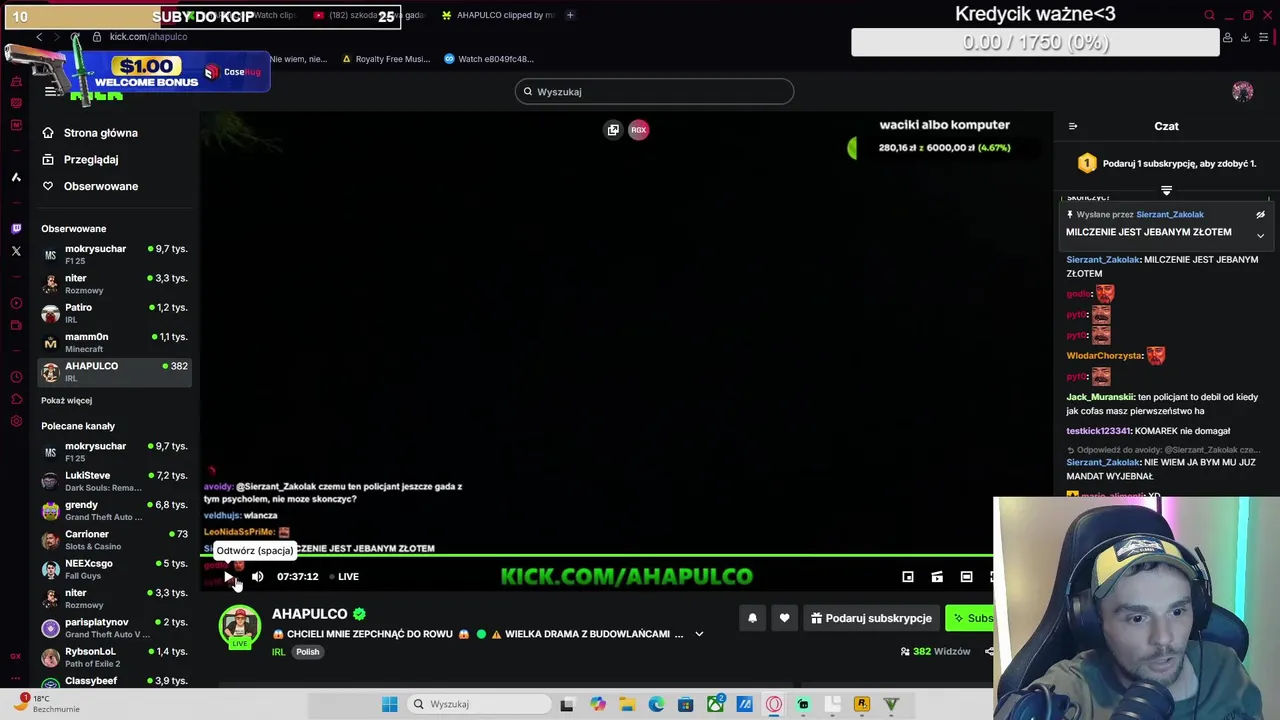Click the browser downloads icon
This screenshot has height=720, width=1280.
click(x=1245, y=38)
